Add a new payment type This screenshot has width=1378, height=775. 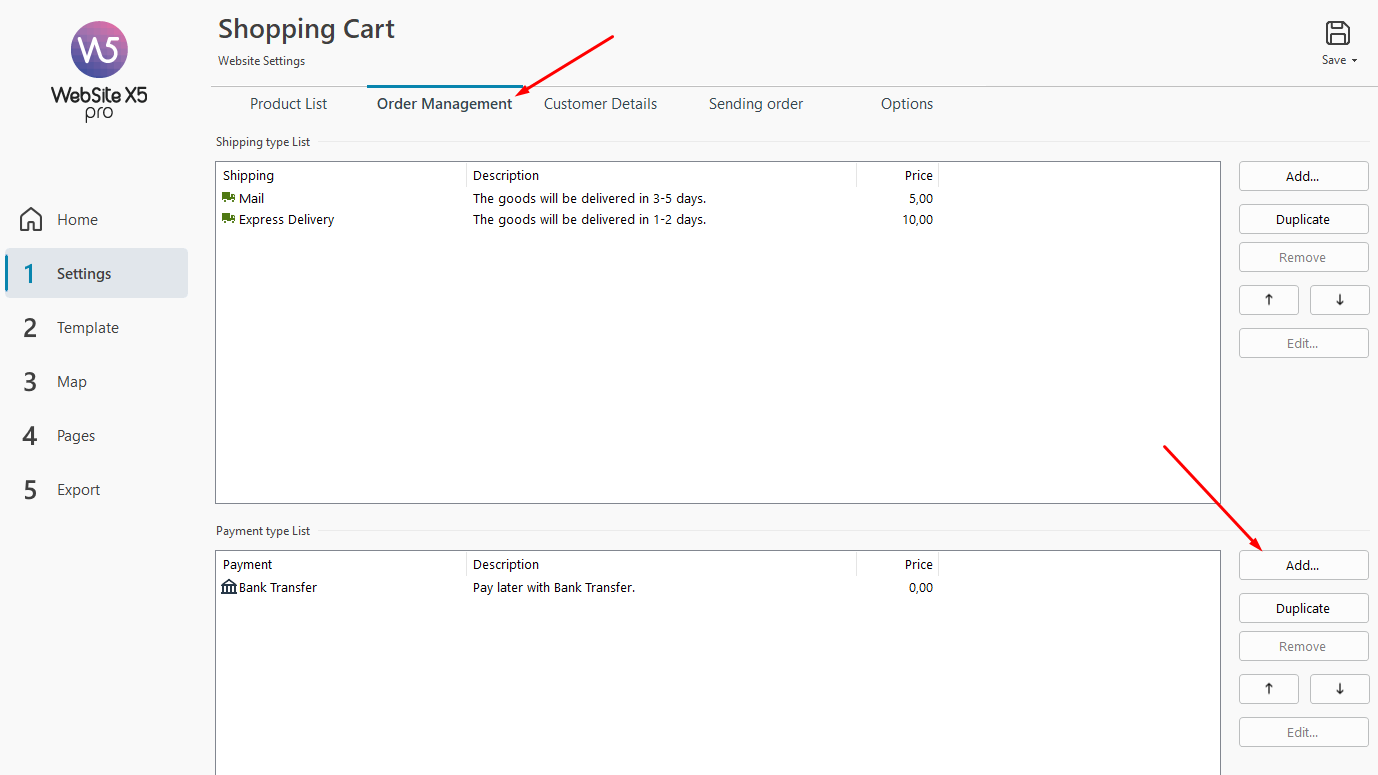(x=1302, y=565)
